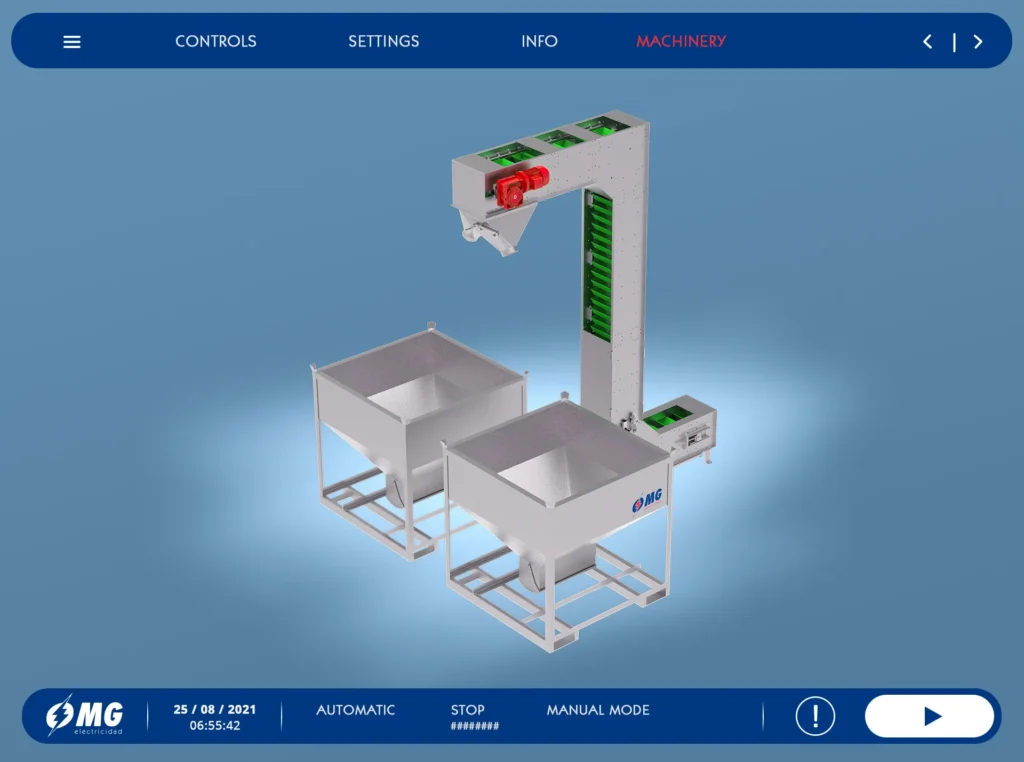Click the date and time display
The height and width of the screenshot is (762, 1024).
tap(215, 717)
